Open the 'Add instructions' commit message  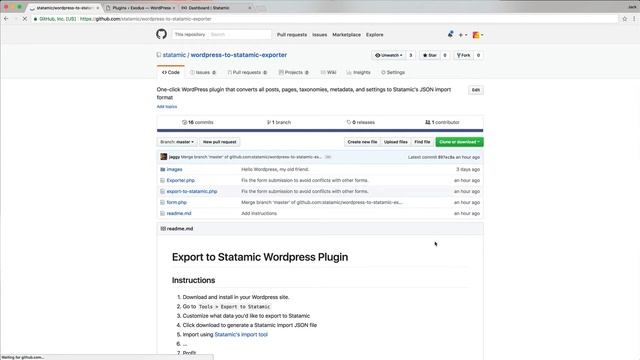click(259, 213)
